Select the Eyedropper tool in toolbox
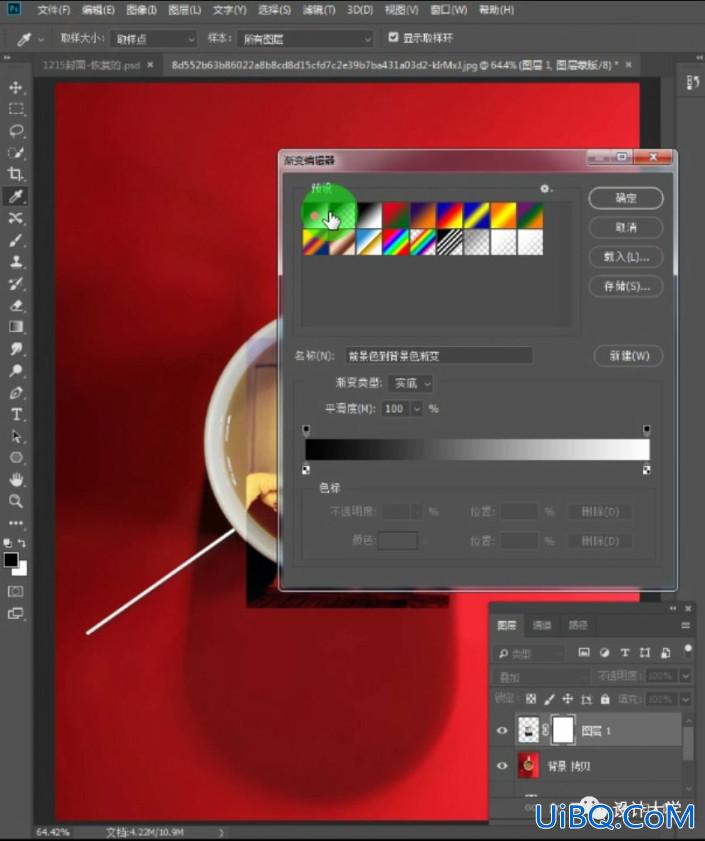 click(x=16, y=196)
